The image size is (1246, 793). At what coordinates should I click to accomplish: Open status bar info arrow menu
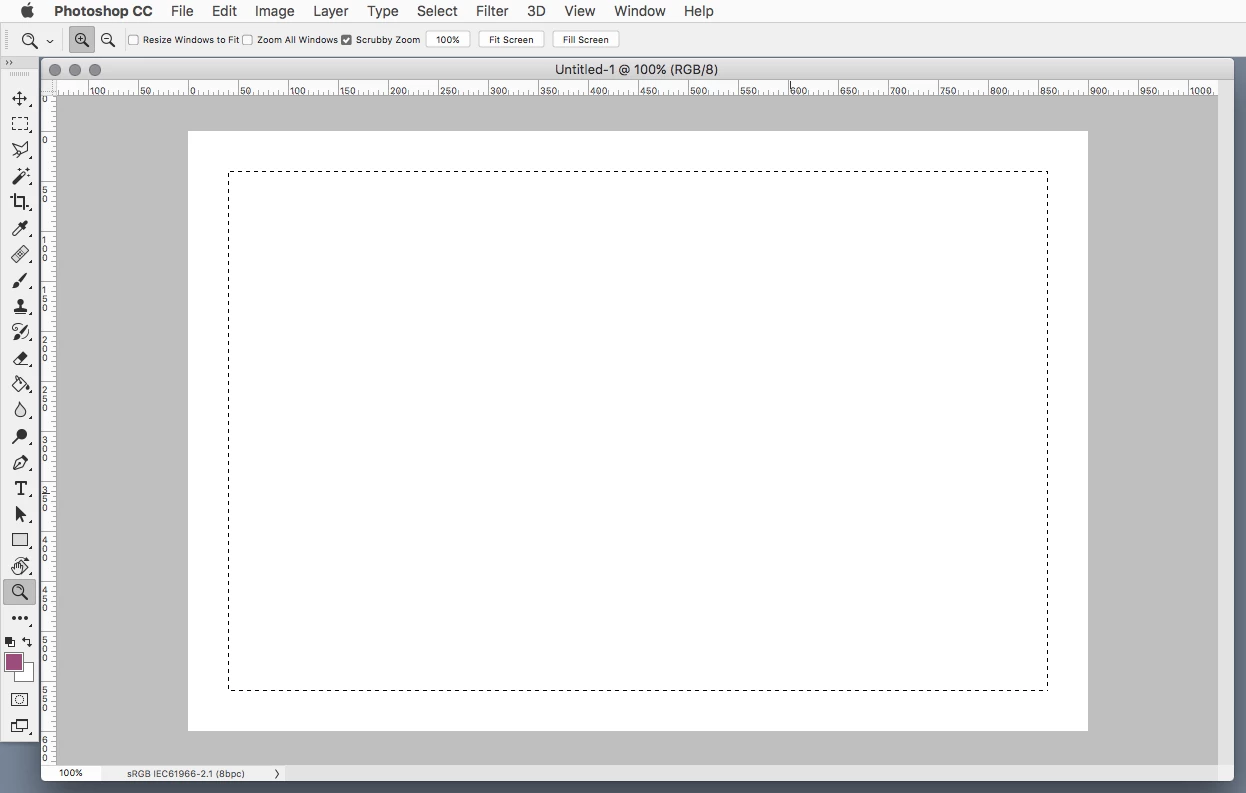277,773
